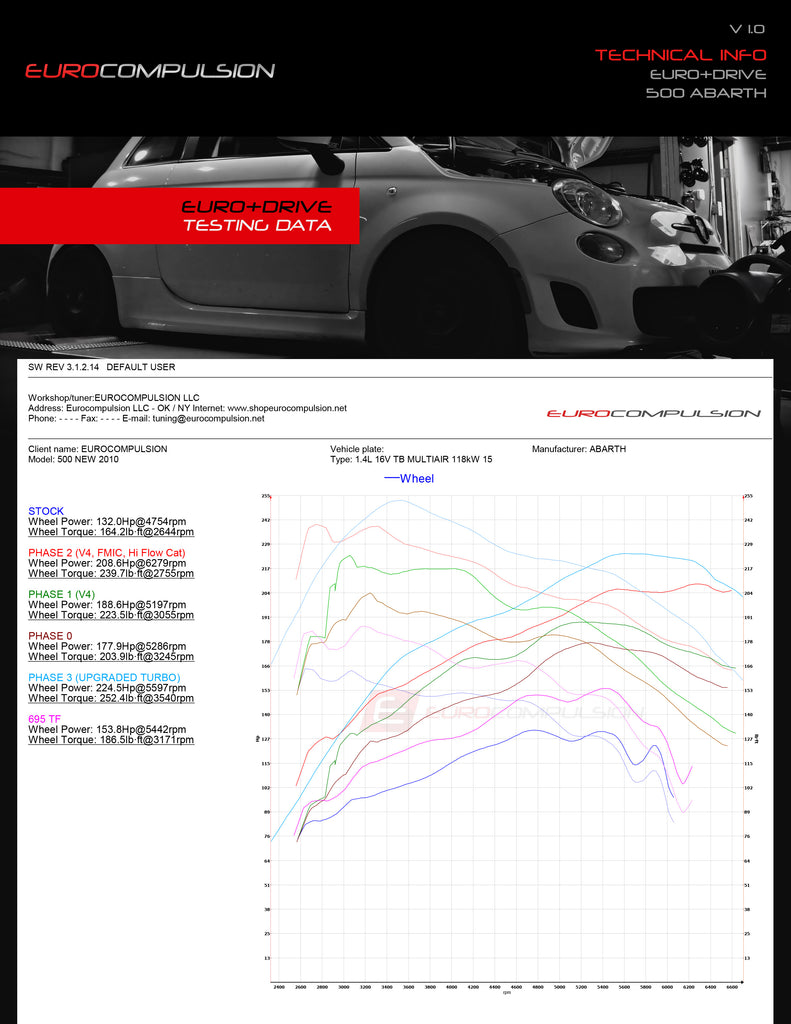Select the PHASE 2 (V4, FMIC, Hi Flow Cat) heading
The height and width of the screenshot is (1024, 791).
106,552
